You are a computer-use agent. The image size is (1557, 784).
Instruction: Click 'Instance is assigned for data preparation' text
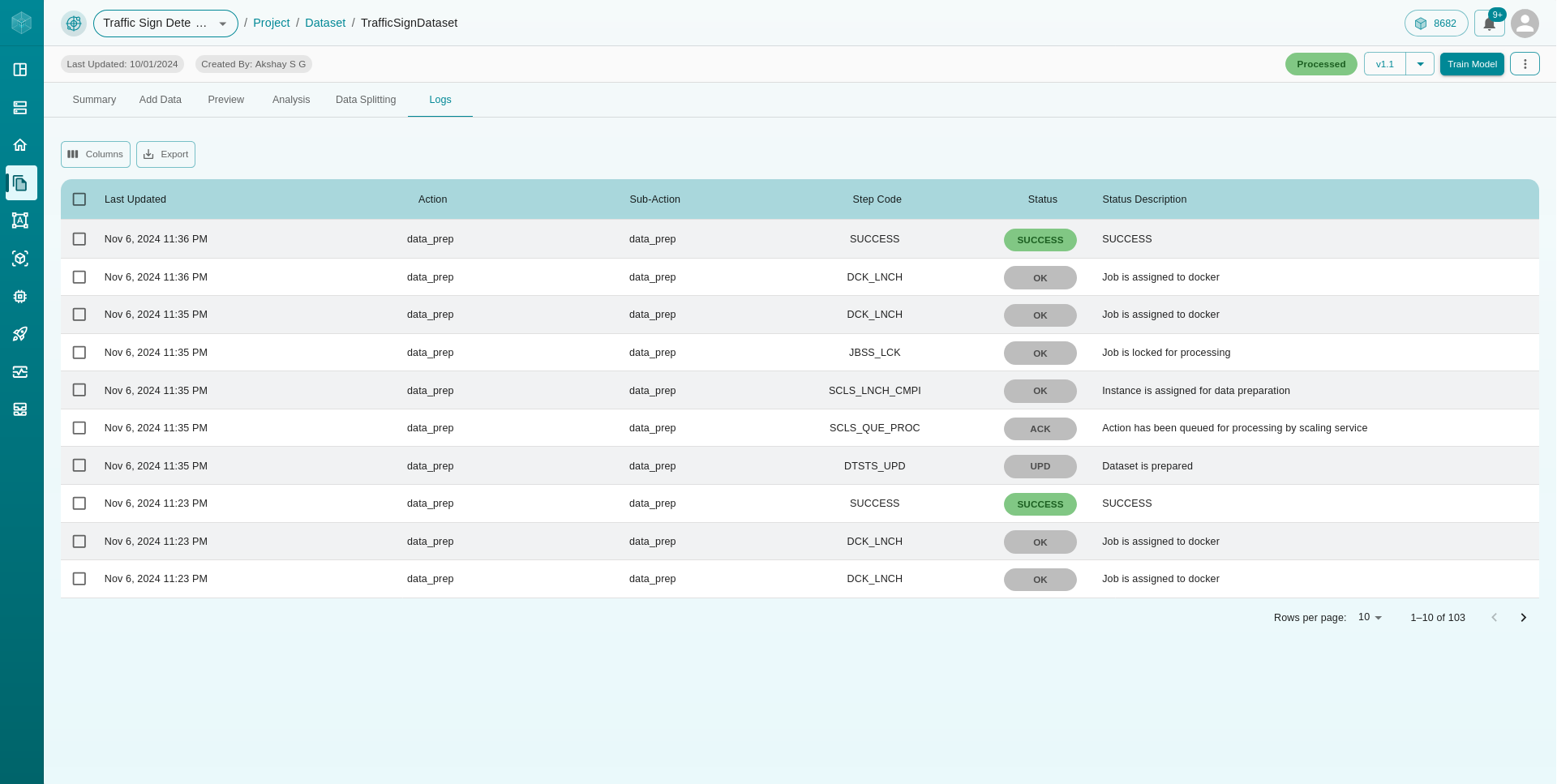pyautogui.click(x=1196, y=391)
